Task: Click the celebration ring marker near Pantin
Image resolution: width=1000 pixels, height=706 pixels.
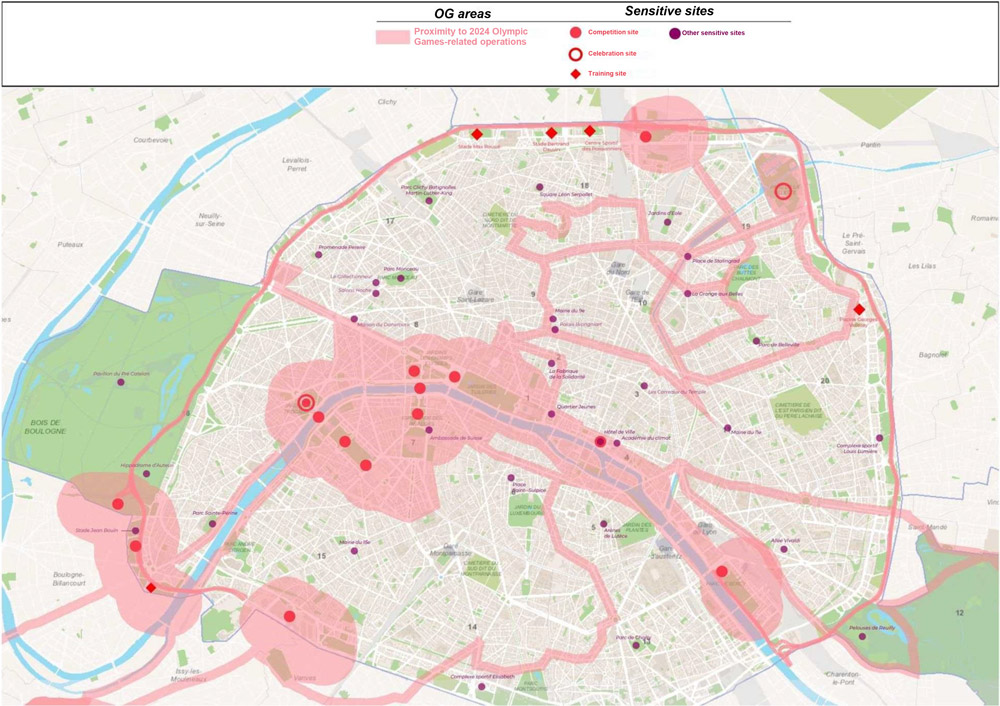Action: click(783, 190)
